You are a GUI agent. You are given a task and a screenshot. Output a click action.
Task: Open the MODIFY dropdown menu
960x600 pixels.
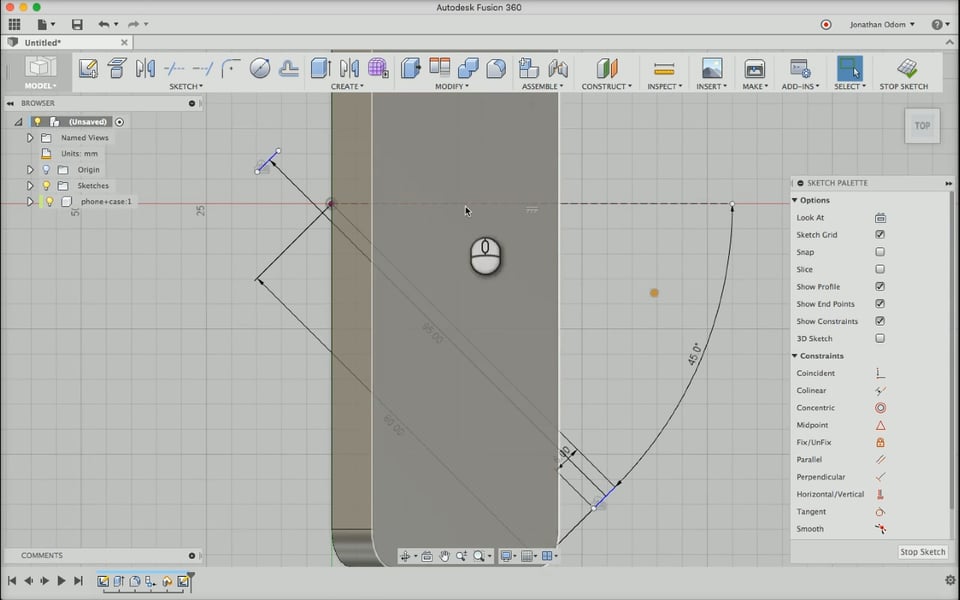click(452, 87)
